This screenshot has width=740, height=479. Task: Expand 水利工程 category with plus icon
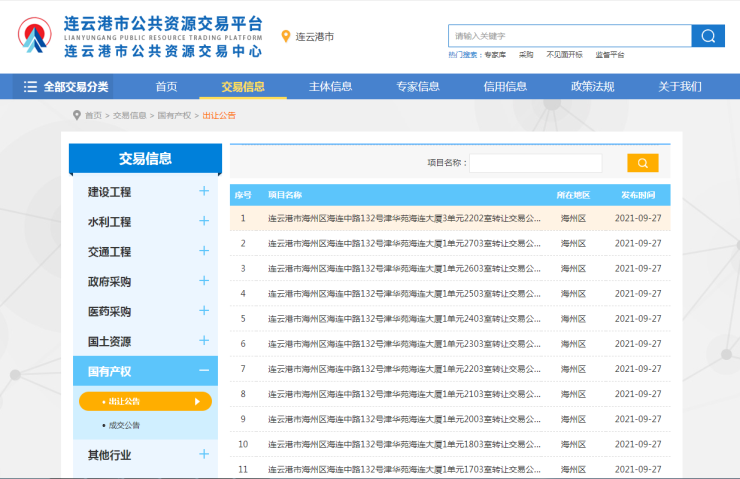click(204, 221)
